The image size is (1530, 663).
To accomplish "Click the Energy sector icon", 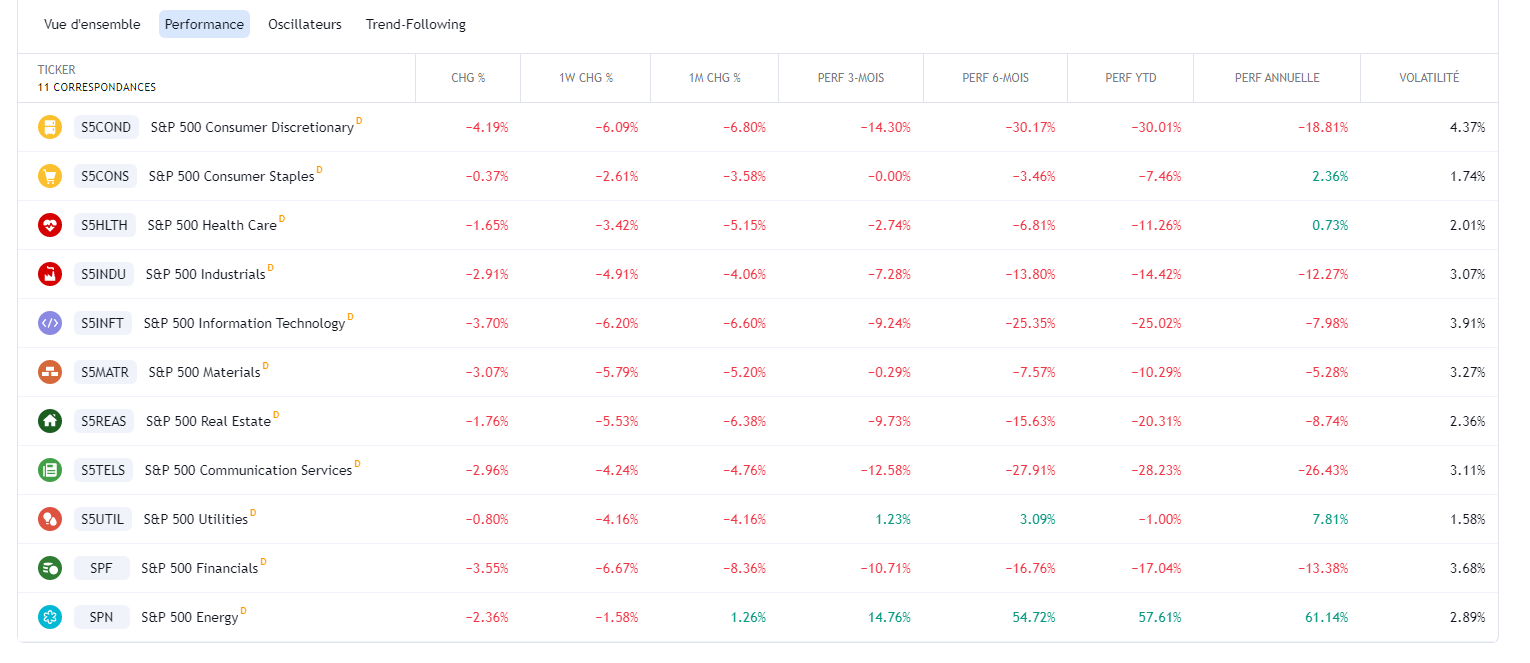I will coord(50,617).
